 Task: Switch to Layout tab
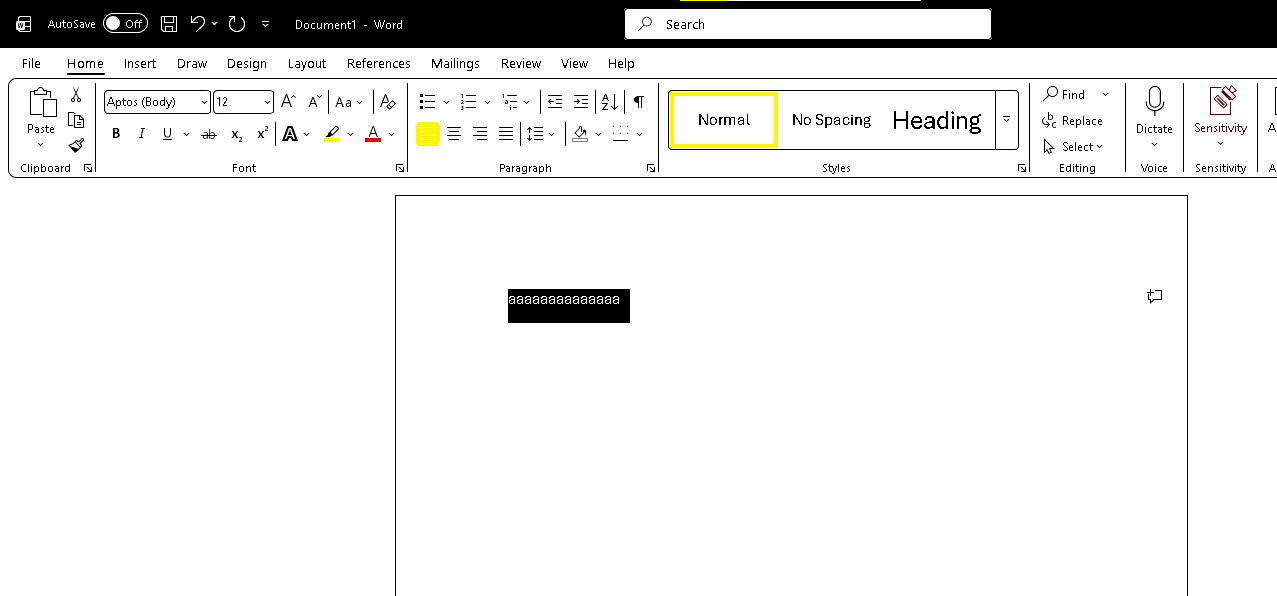pyautogui.click(x=307, y=63)
